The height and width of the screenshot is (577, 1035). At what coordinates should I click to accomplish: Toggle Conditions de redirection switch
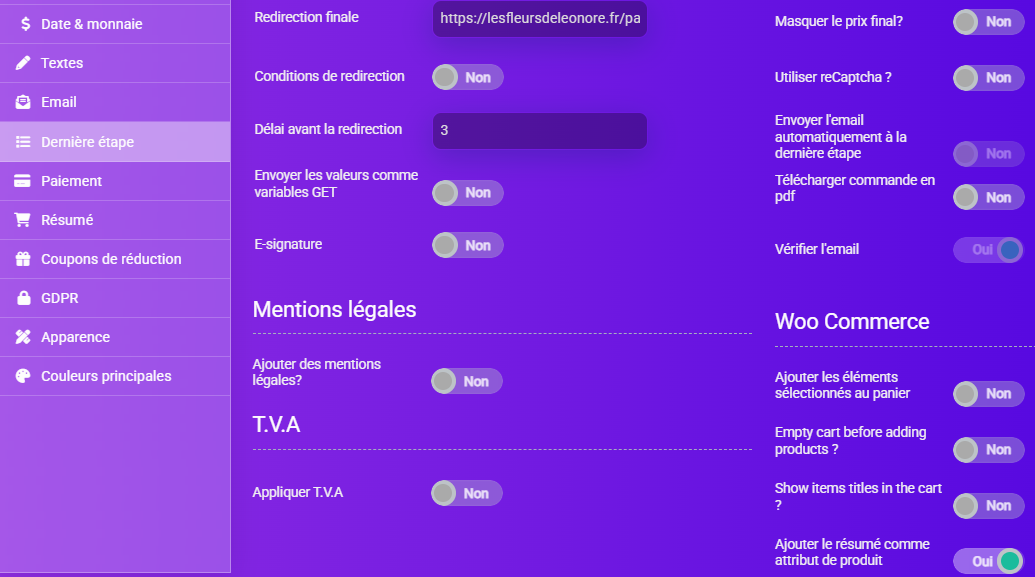coord(467,77)
